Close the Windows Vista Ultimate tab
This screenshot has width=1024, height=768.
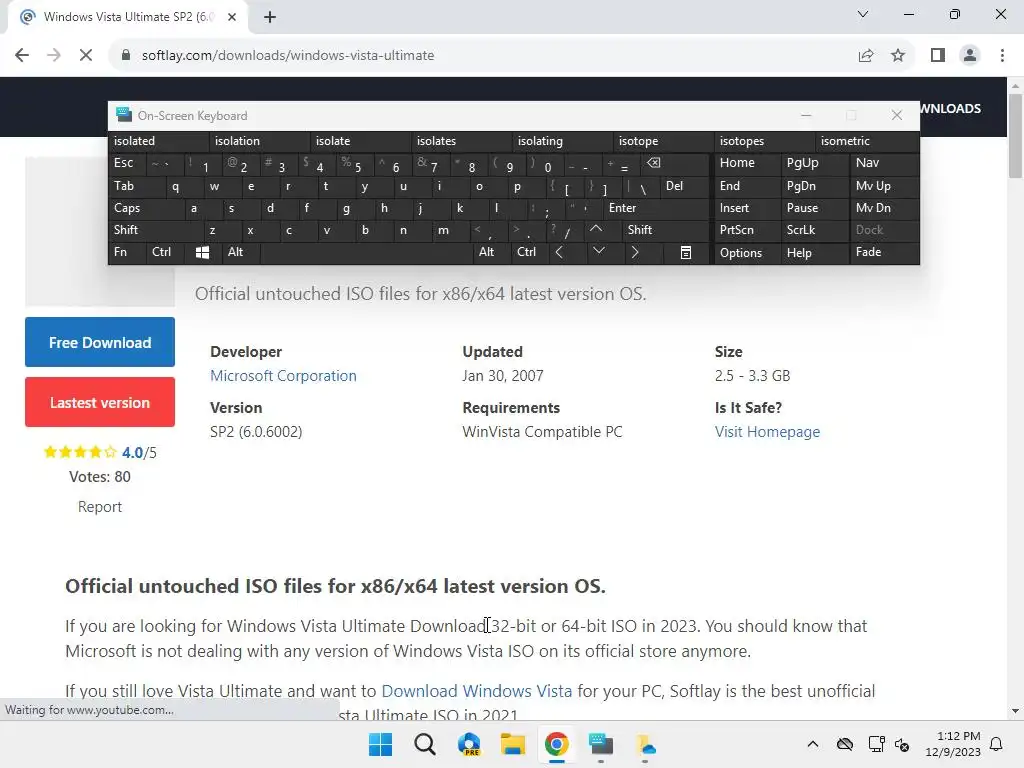coord(232,17)
